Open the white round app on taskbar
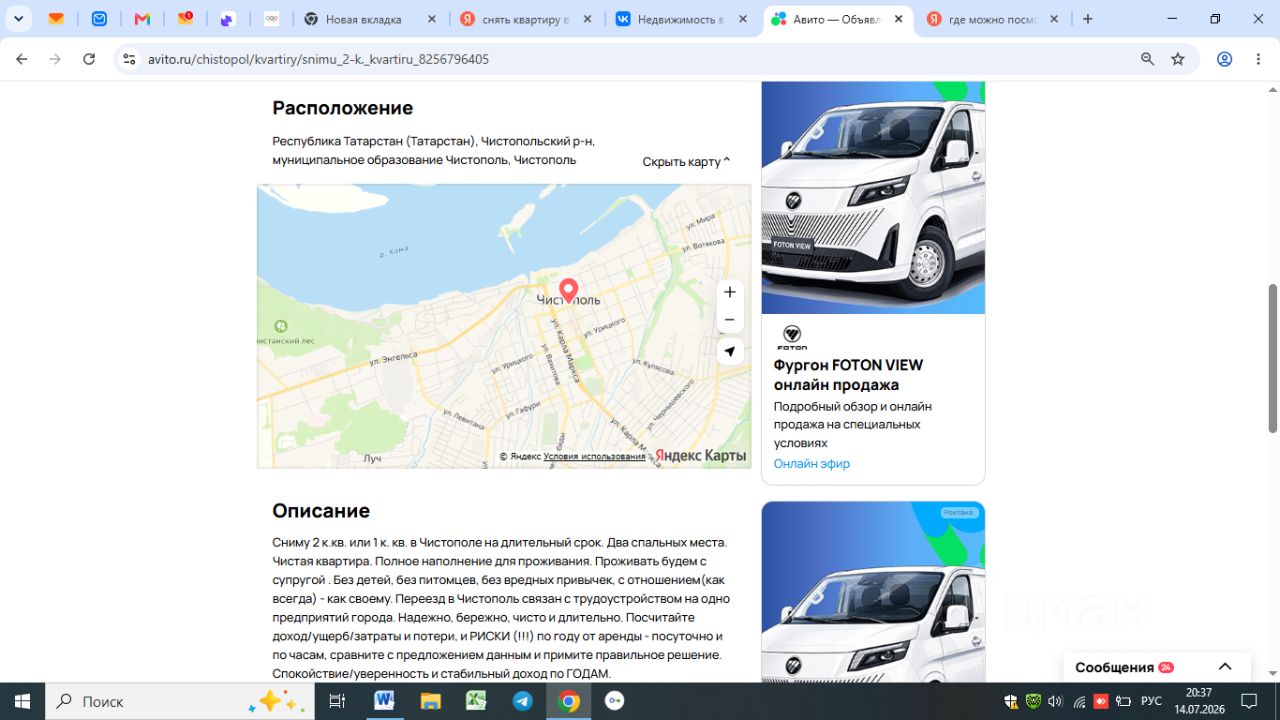1280x720 pixels. [x=614, y=701]
